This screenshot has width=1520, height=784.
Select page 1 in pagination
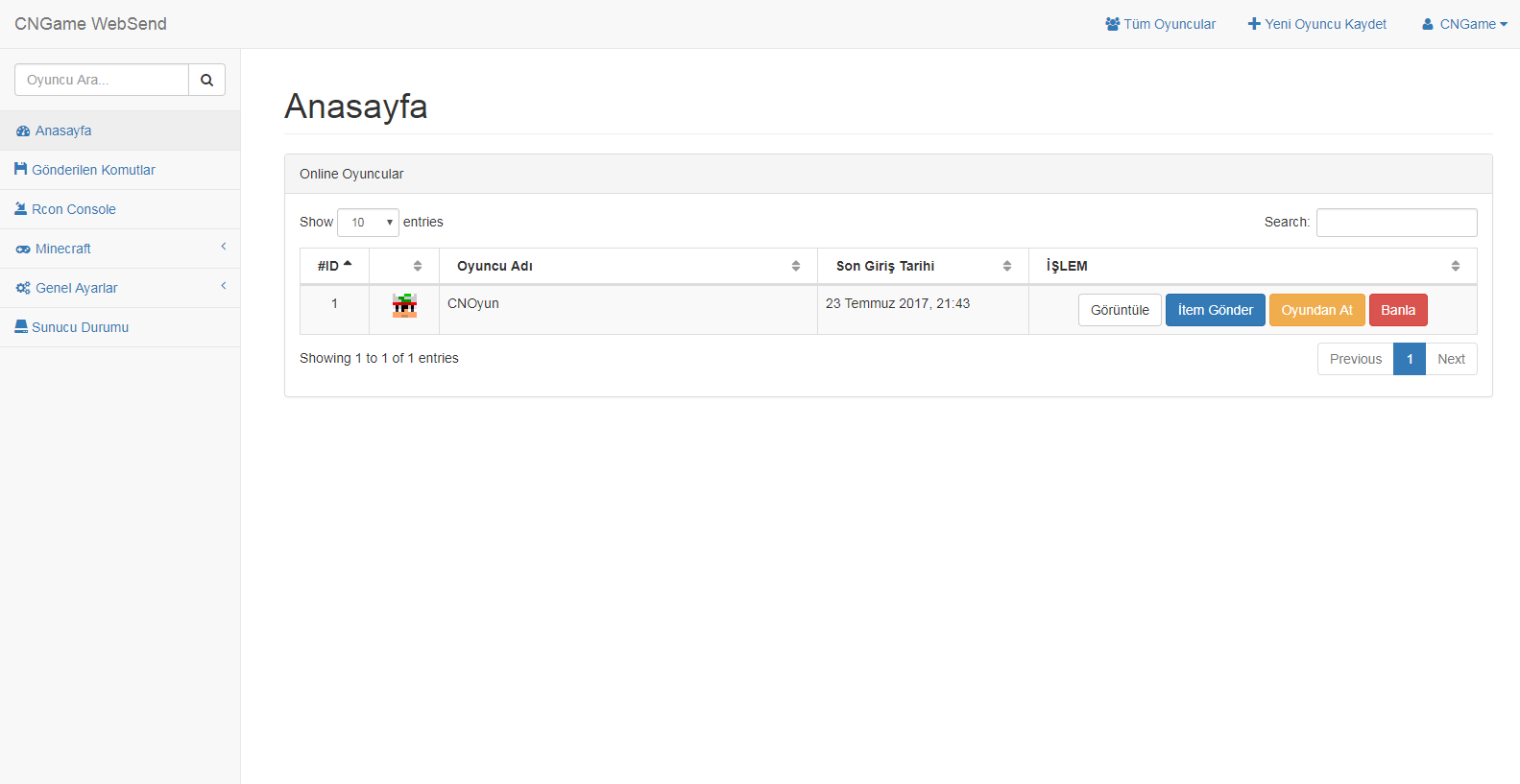(x=1410, y=359)
